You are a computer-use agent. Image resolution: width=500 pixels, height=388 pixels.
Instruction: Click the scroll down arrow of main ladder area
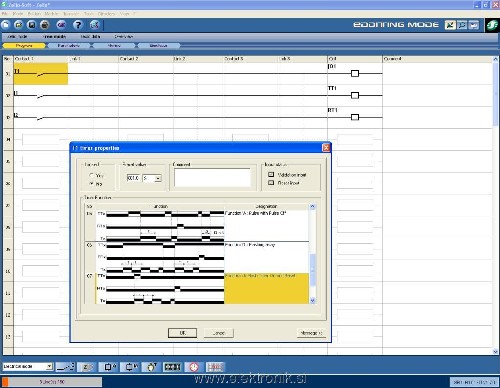[495, 351]
